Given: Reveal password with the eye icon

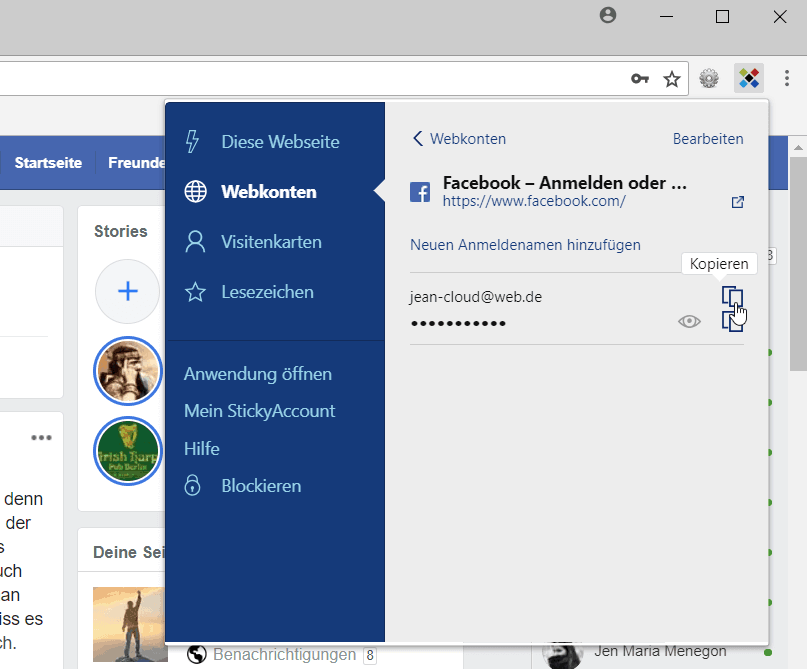Looking at the screenshot, I should (689, 322).
